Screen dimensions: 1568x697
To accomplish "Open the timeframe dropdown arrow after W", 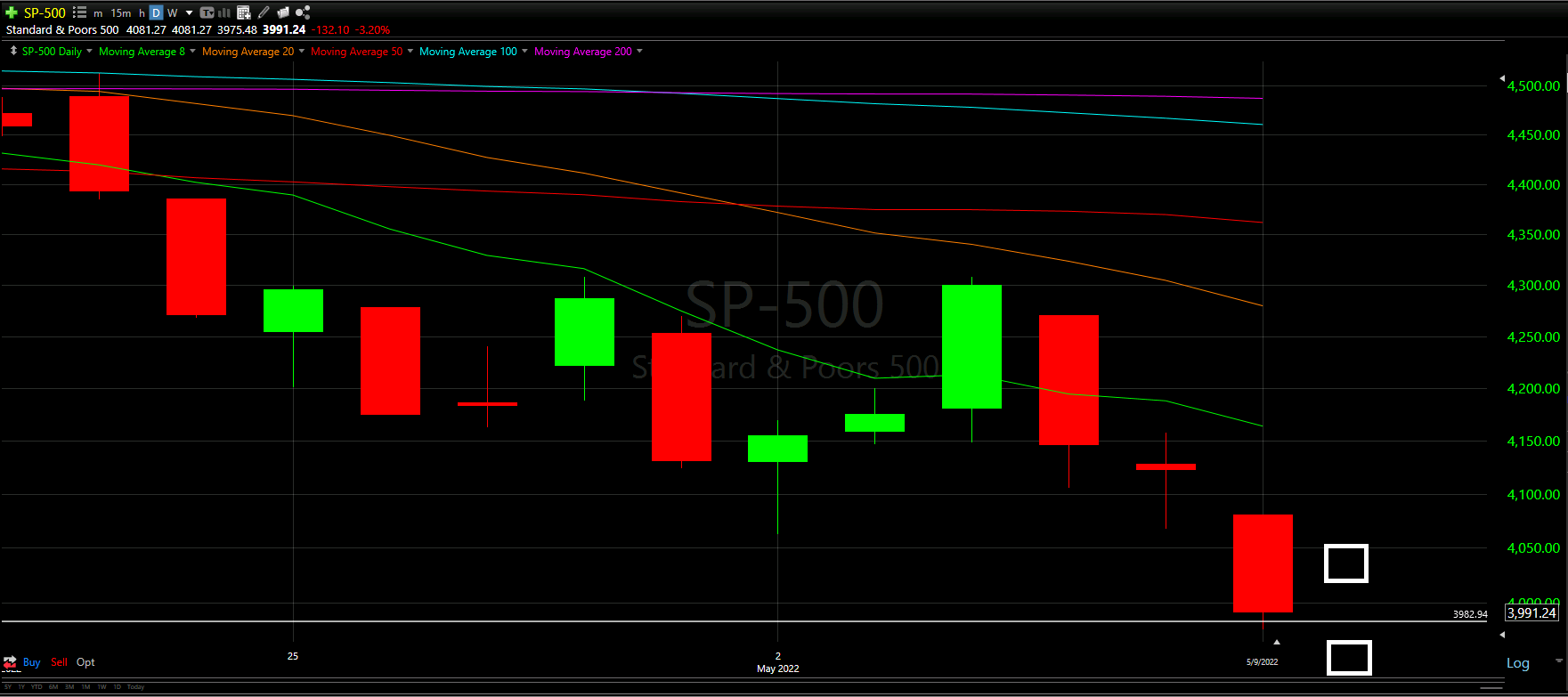I will (x=189, y=13).
